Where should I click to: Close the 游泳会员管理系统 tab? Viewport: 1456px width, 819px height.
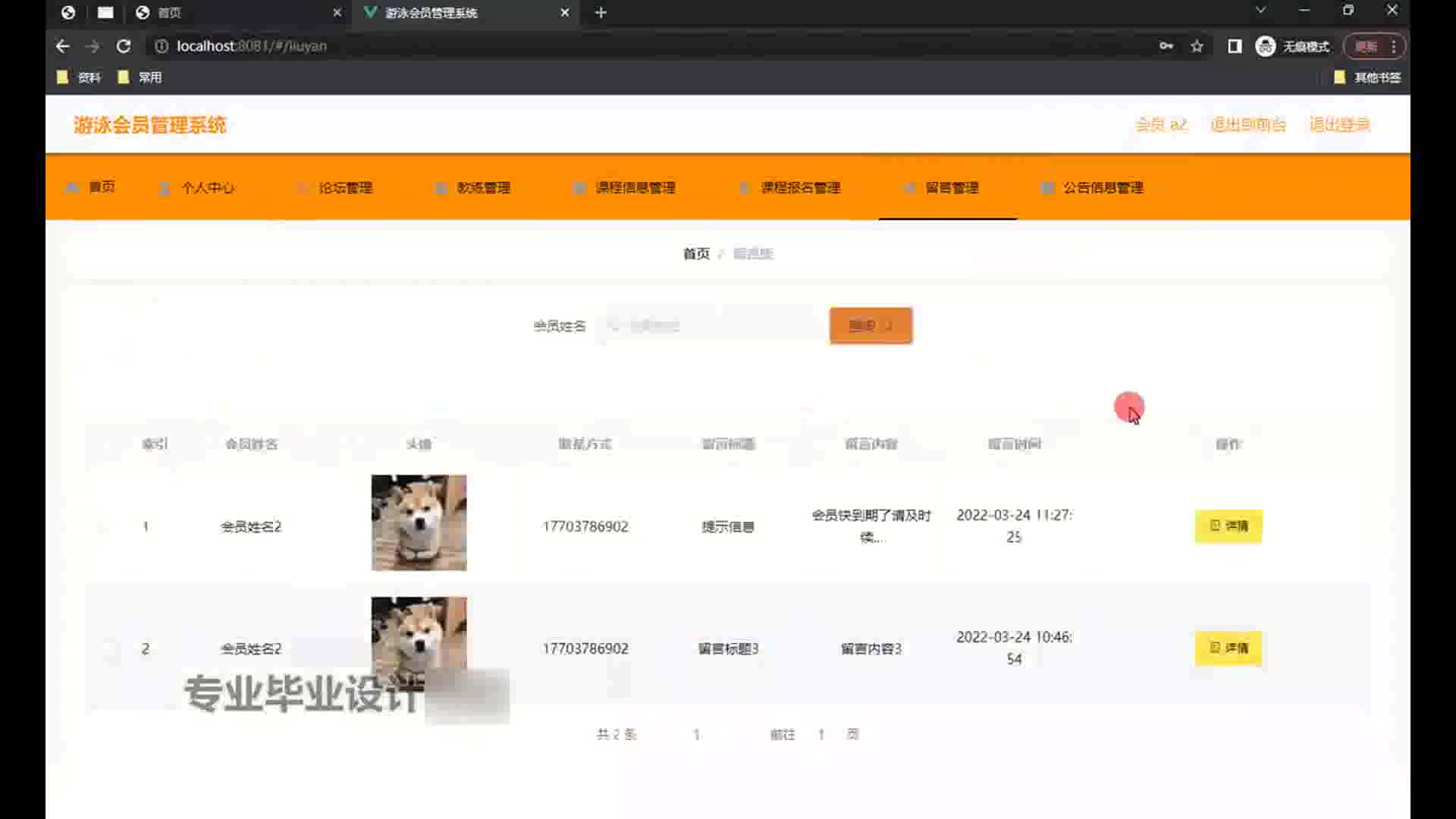(x=565, y=12)
